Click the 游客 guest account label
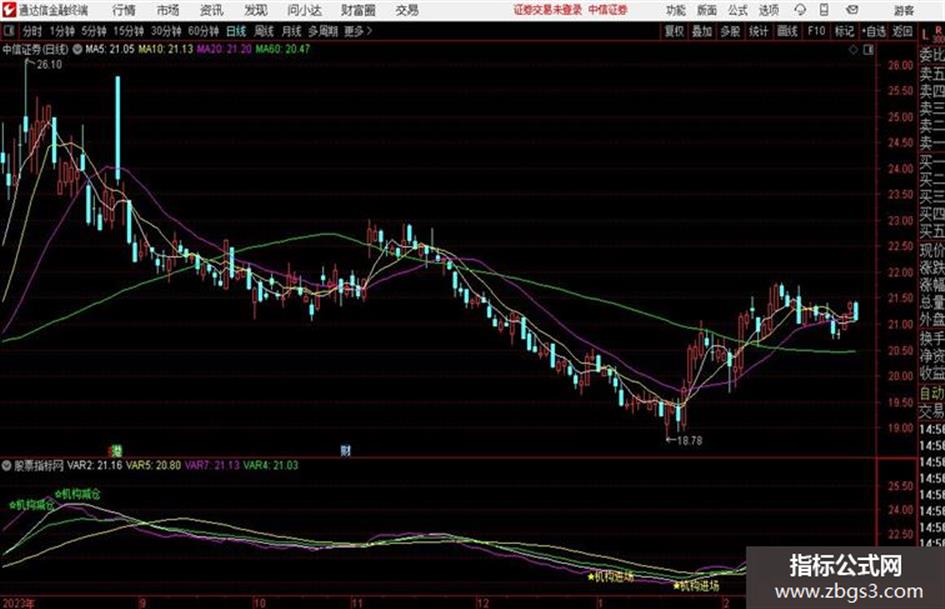The width and height of the screenshot is (945, 609). coord(904,10)
